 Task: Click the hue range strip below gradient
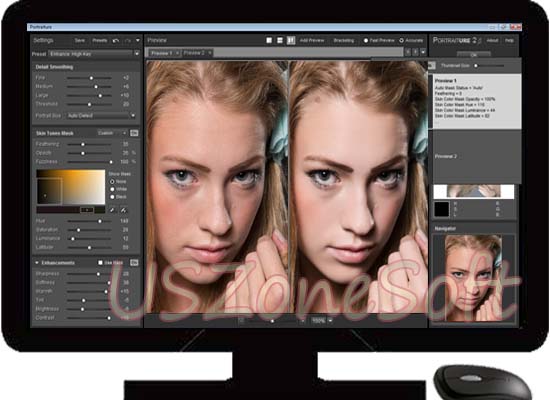click(71, 210)
